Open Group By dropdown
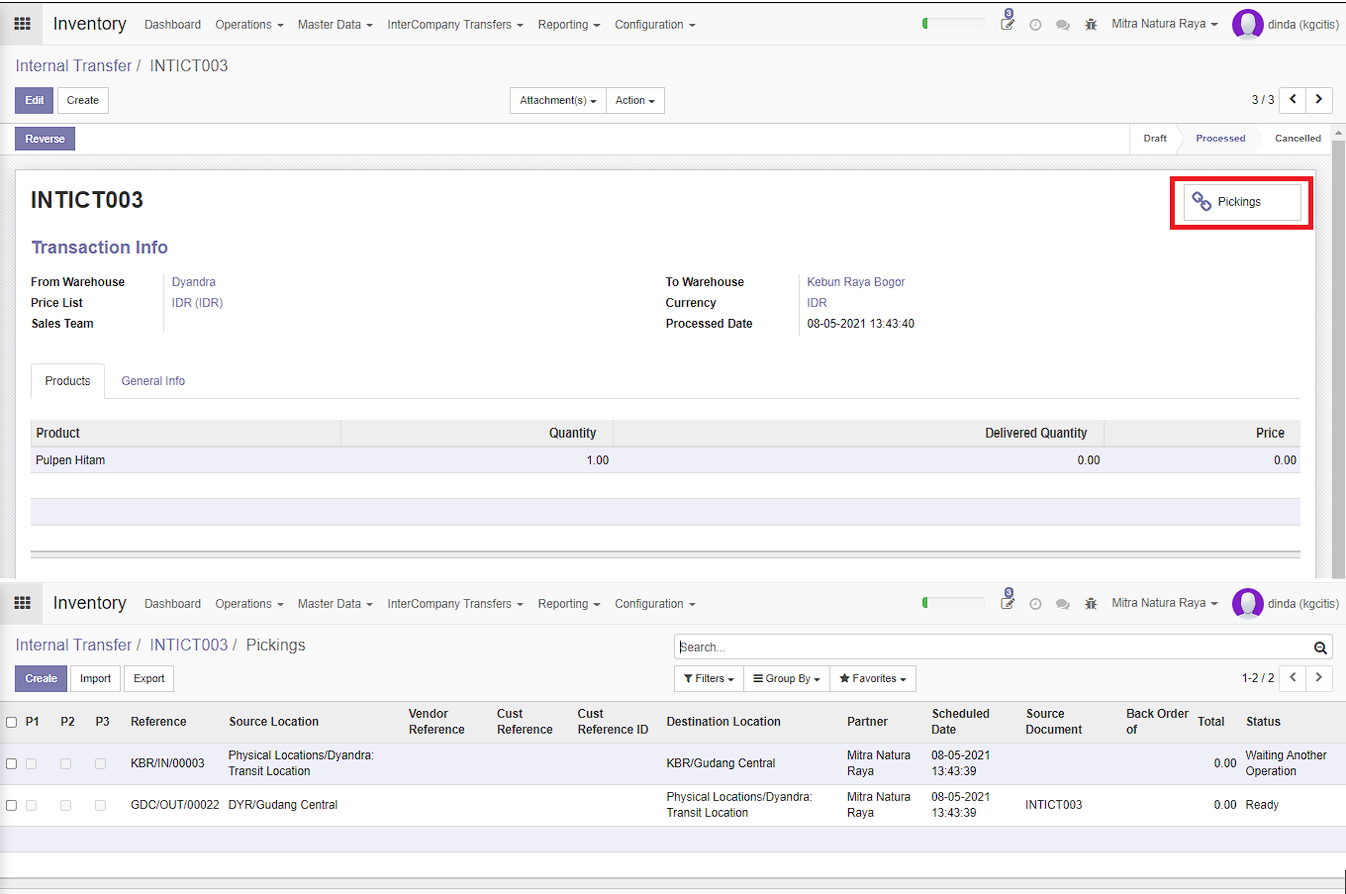This screenshot has width=1346, height=894. (786, 678)
